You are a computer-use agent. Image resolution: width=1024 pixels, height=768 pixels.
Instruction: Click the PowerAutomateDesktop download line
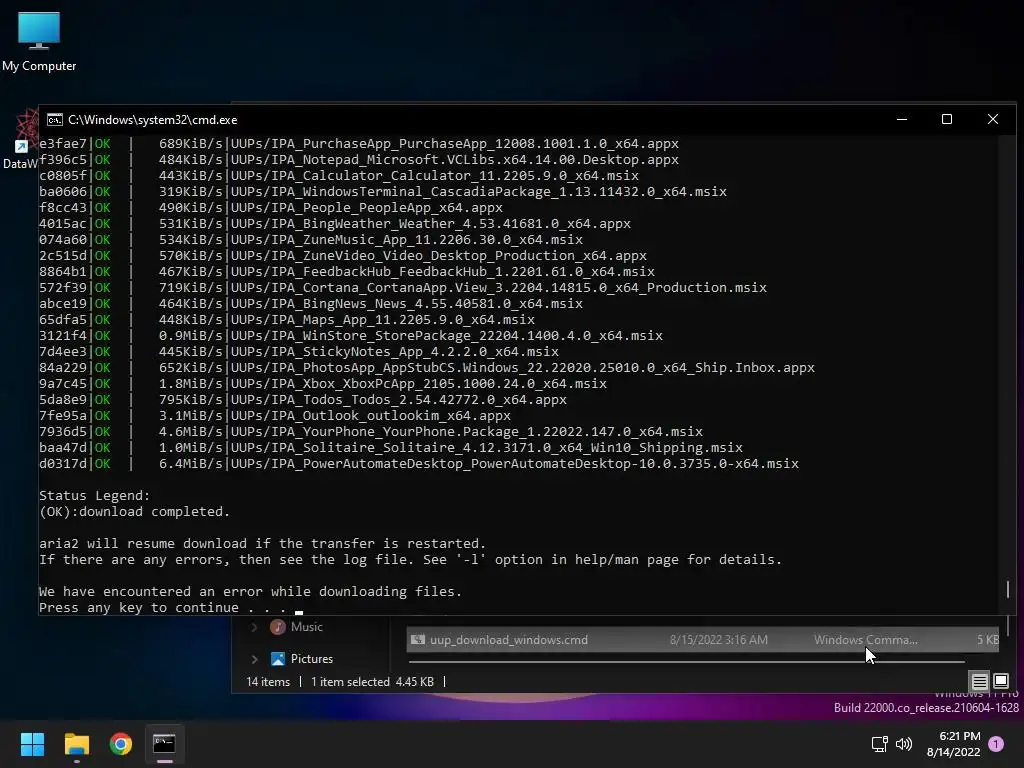click(419, 464)
